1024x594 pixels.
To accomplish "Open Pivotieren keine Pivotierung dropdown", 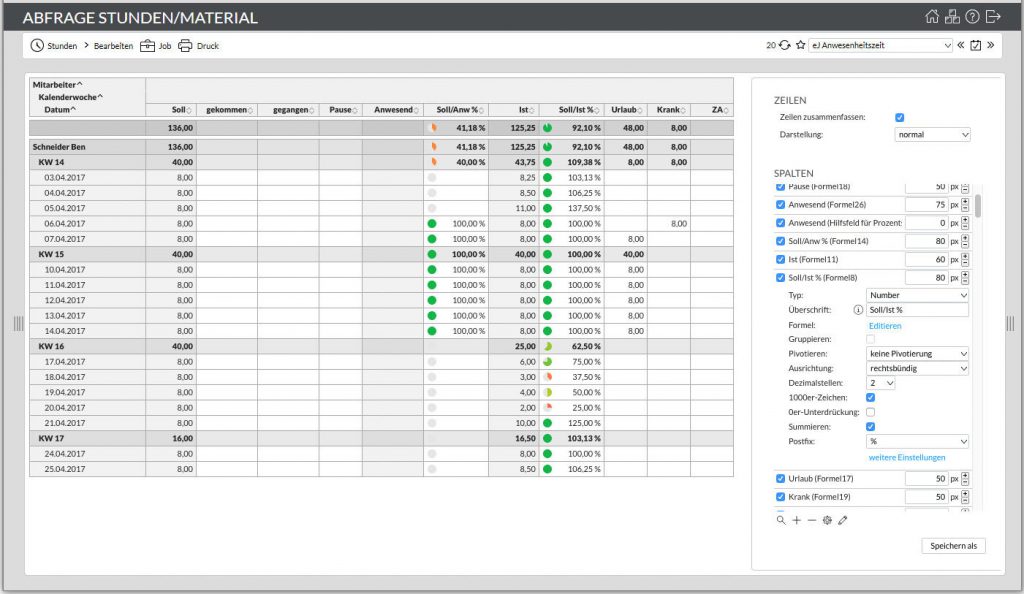I will tap(918, 354).
